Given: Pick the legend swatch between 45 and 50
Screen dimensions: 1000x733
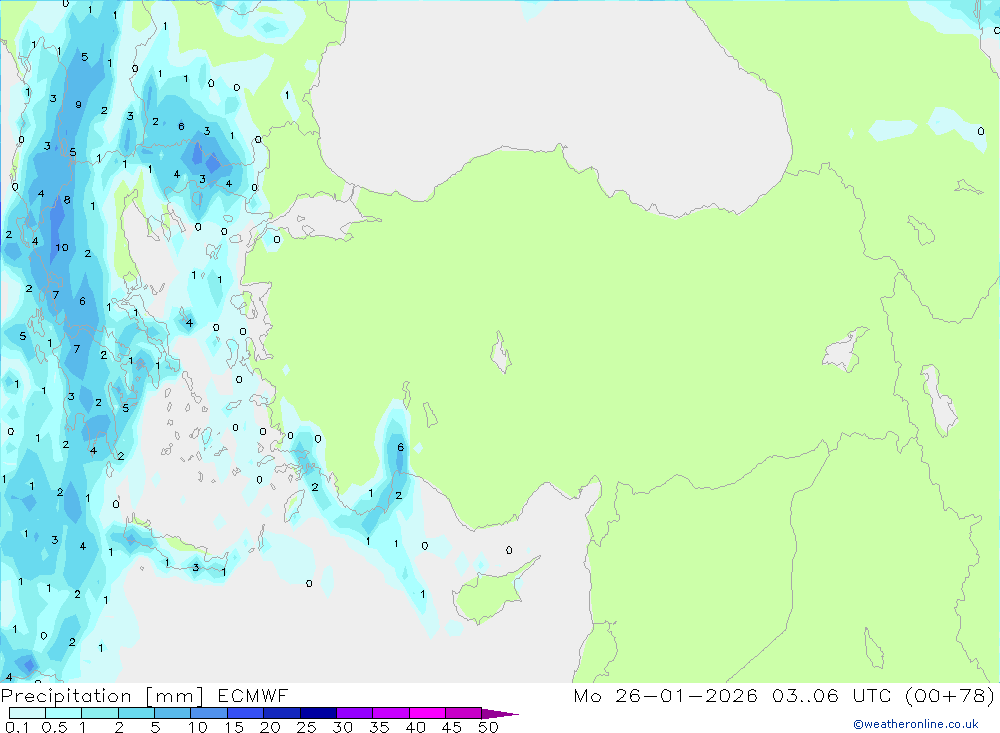Looking at the screenshot, I should pos(464,713).
